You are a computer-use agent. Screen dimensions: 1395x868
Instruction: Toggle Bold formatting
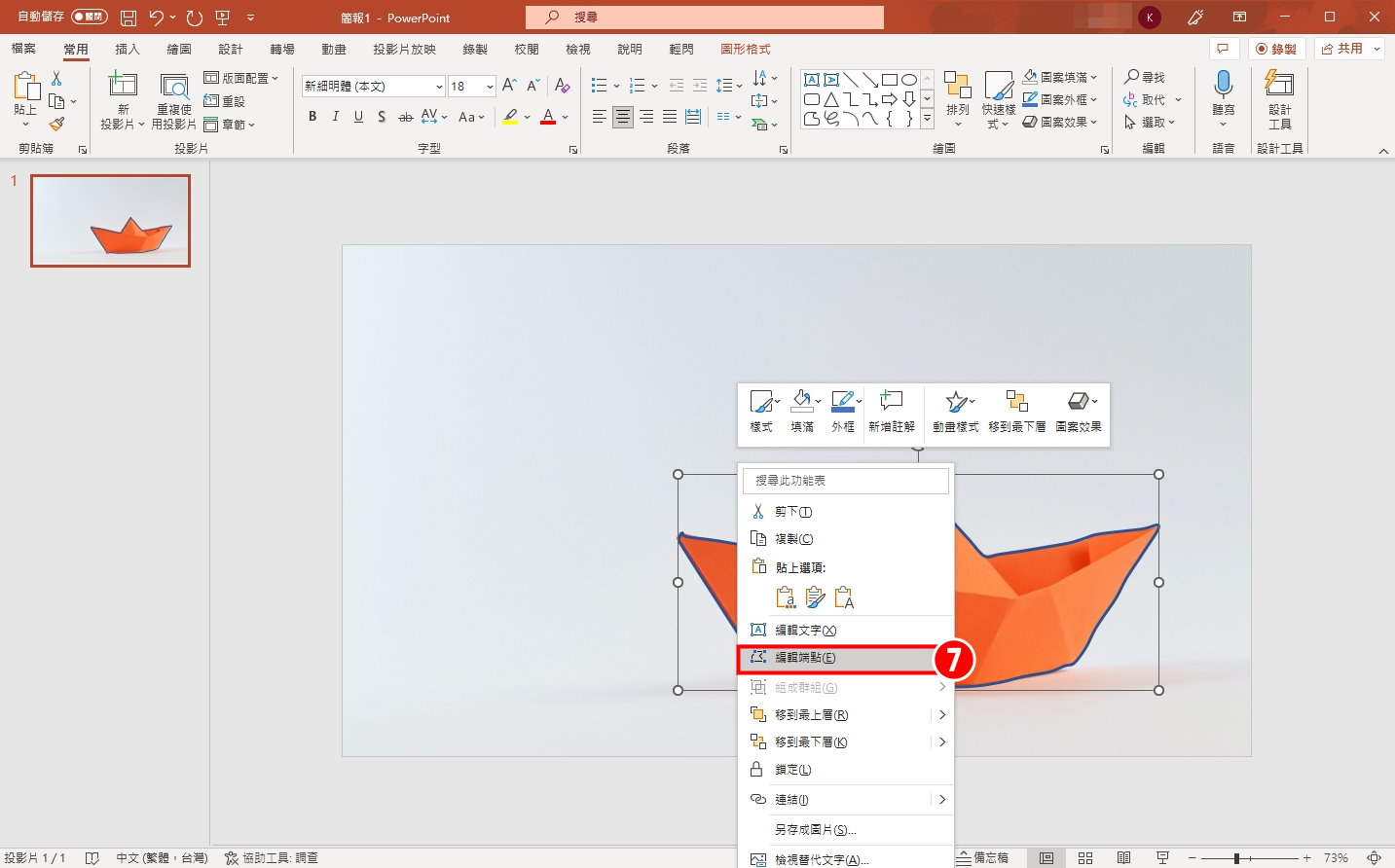coord(312,117)
